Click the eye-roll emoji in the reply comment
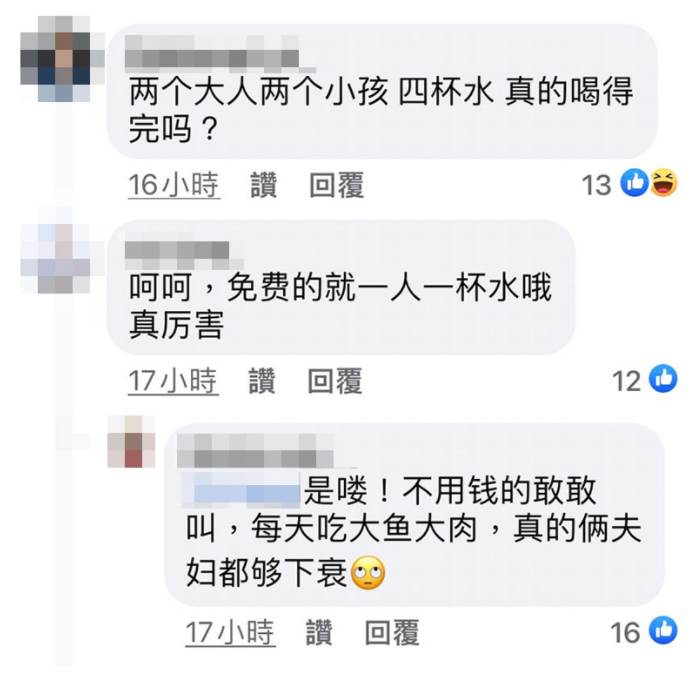This screenshot has width=691, height=679. pos(368,573)
